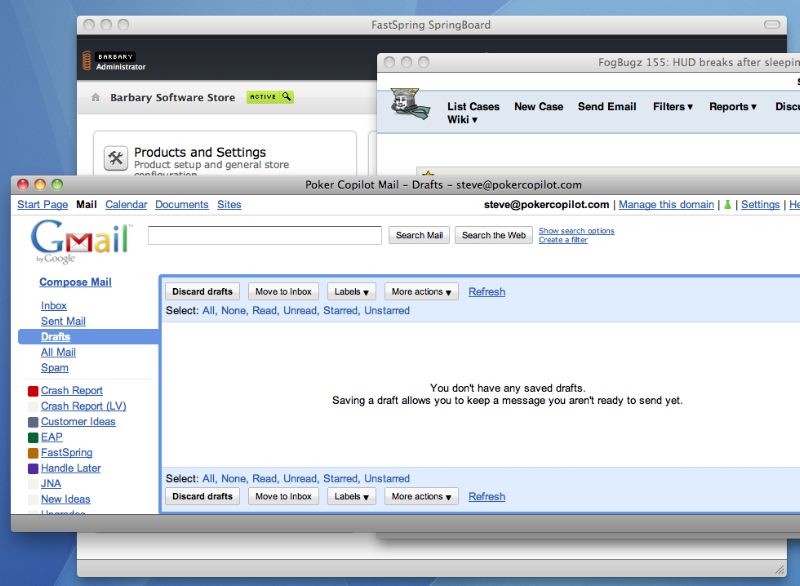Open the Customer Ideas label

(x=78, y=422)
